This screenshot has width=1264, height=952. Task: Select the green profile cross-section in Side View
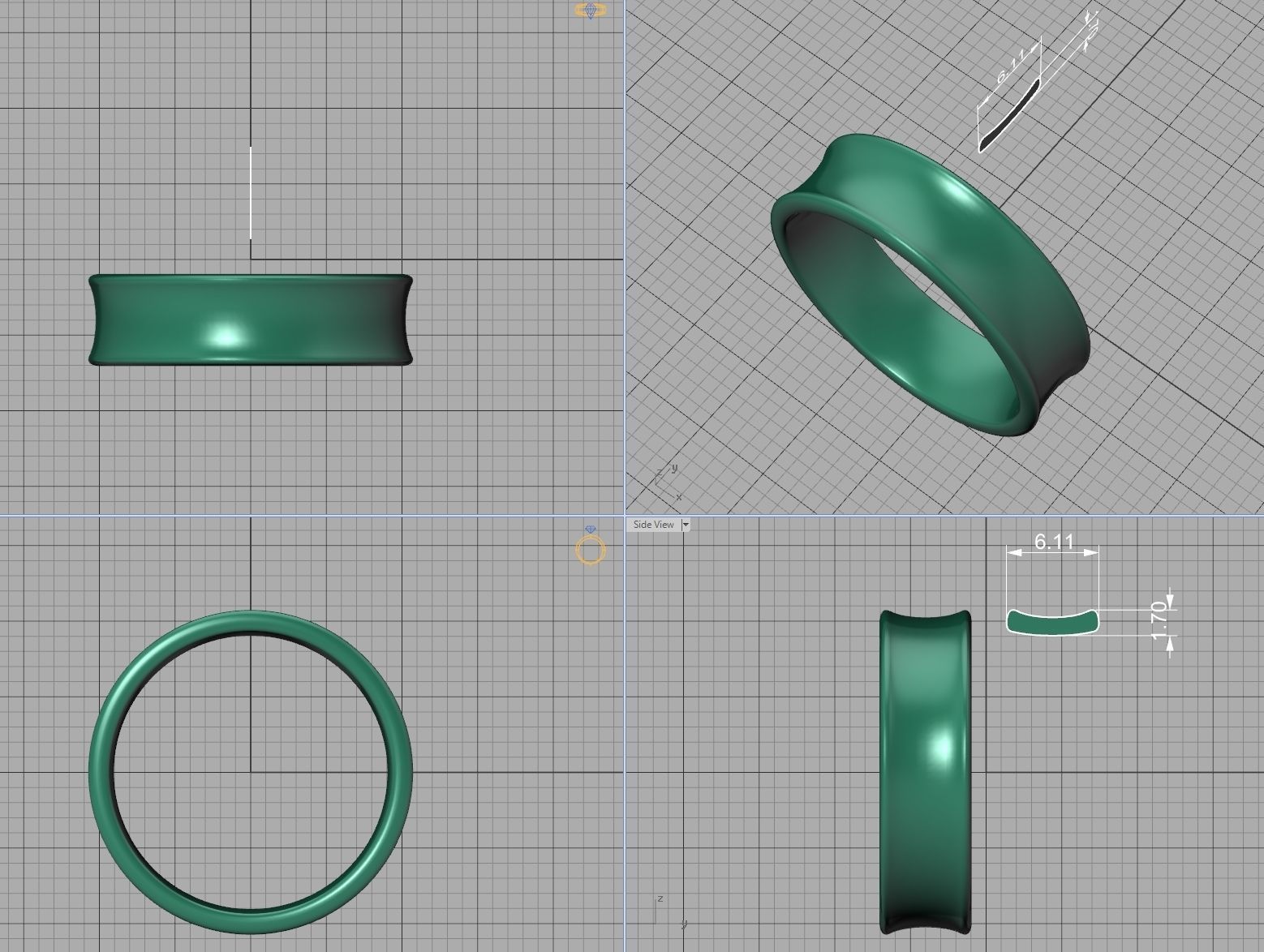click(1053, 622)
